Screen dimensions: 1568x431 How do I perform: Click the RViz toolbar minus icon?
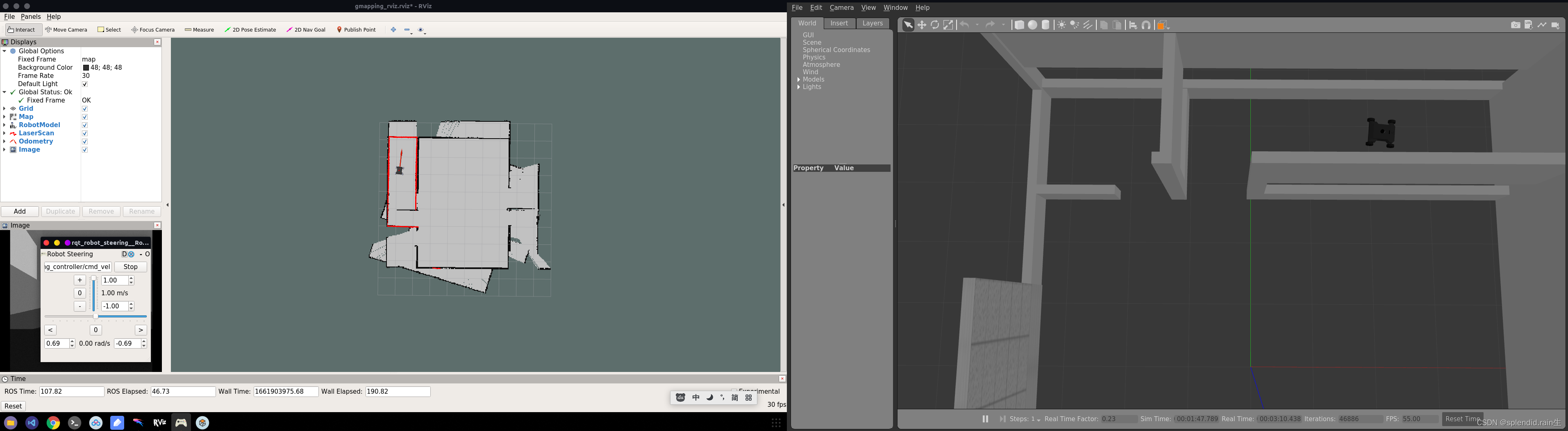pyautogui.click(x=408, y=30)
